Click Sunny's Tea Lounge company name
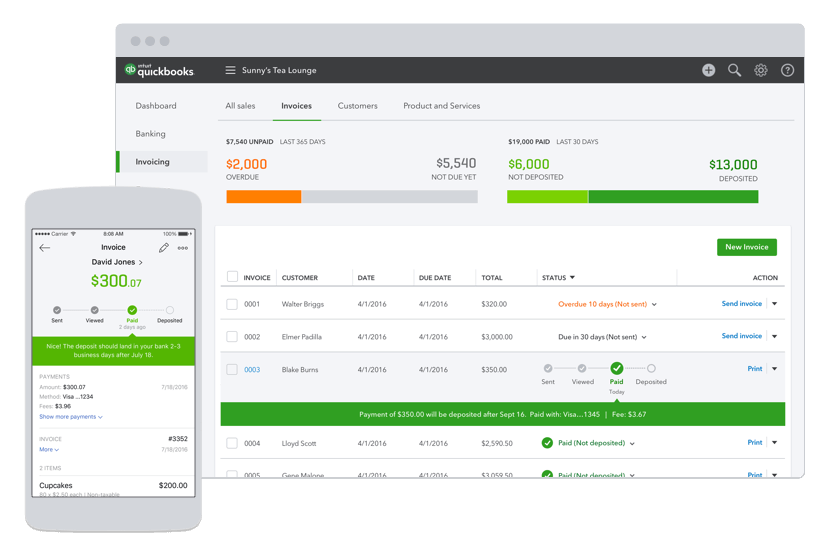Screen dimensions: 818x547 tap(279, 70)
